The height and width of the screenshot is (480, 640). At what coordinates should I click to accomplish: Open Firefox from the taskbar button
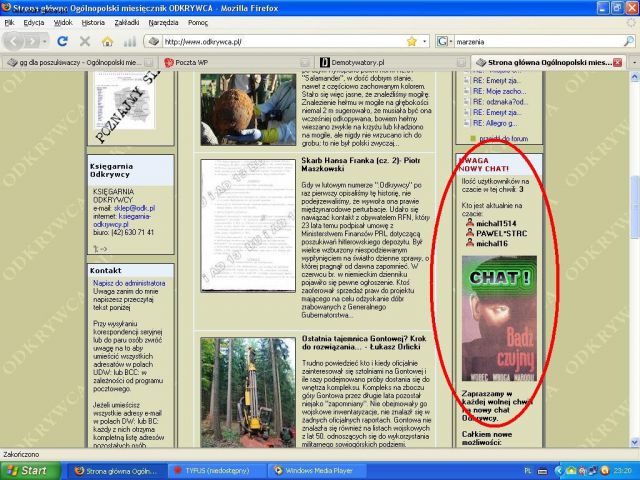tap(116, 471)
